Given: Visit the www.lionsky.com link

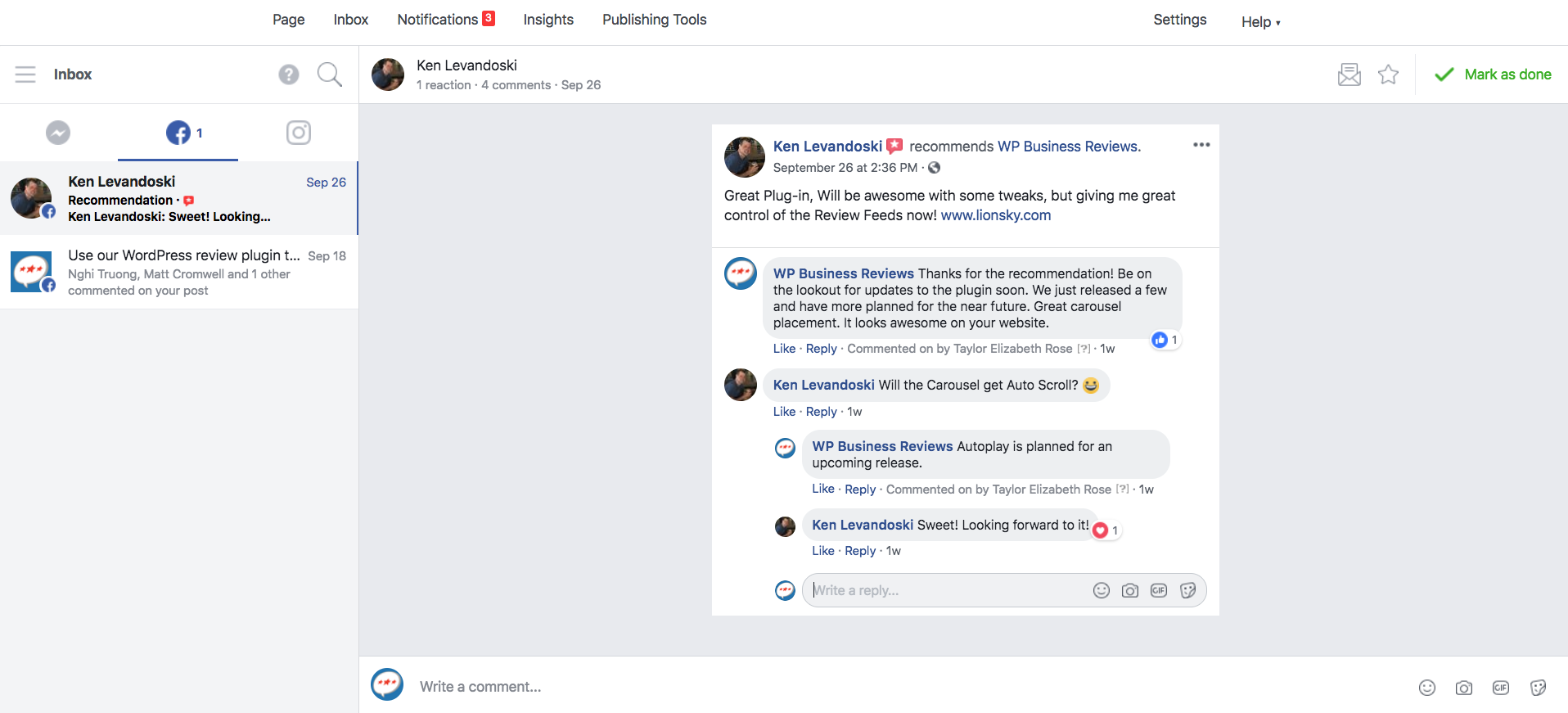Looking at the screenshot, I should 996,215.
